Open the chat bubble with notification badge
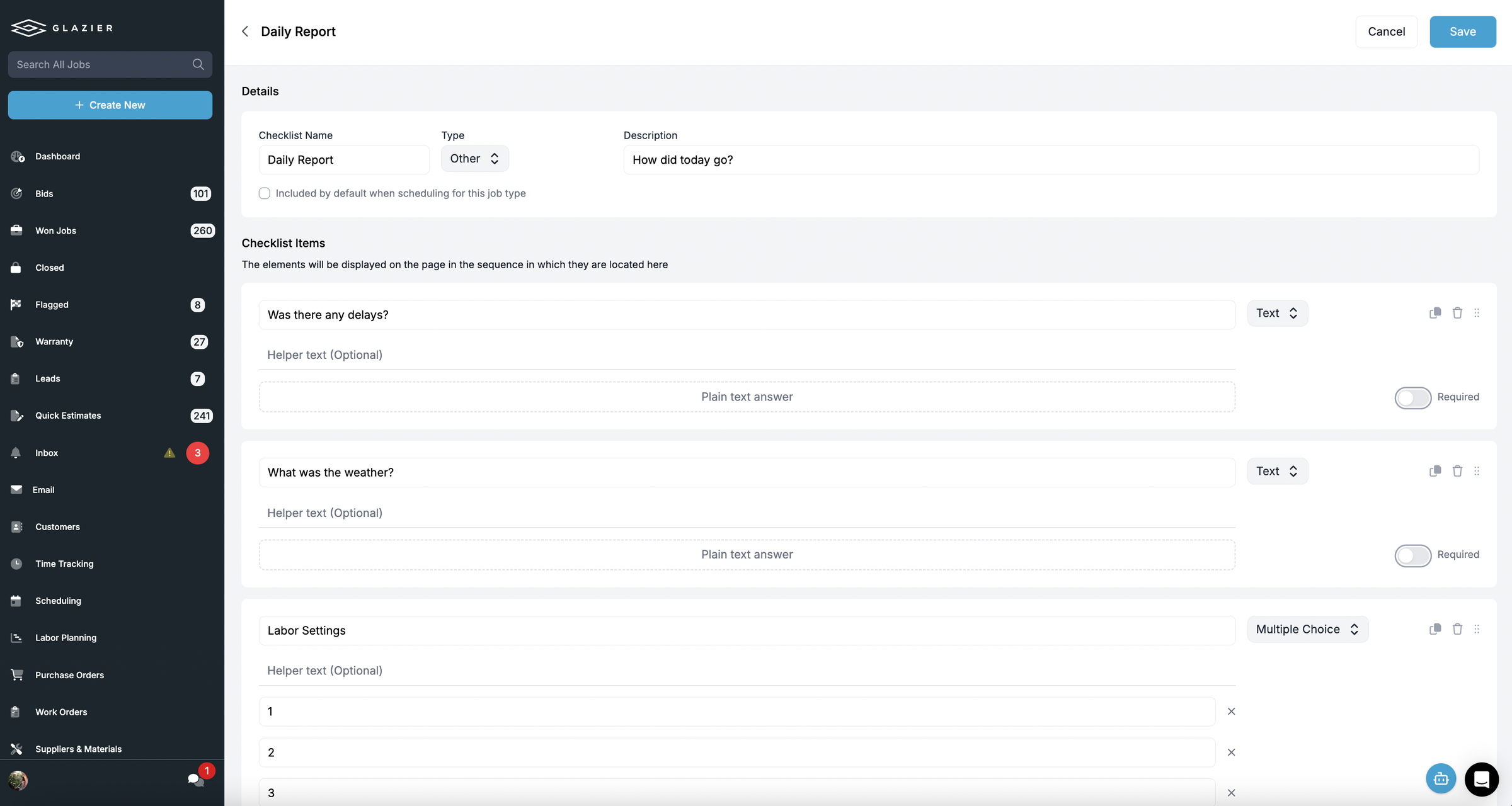 click(196, 780)
